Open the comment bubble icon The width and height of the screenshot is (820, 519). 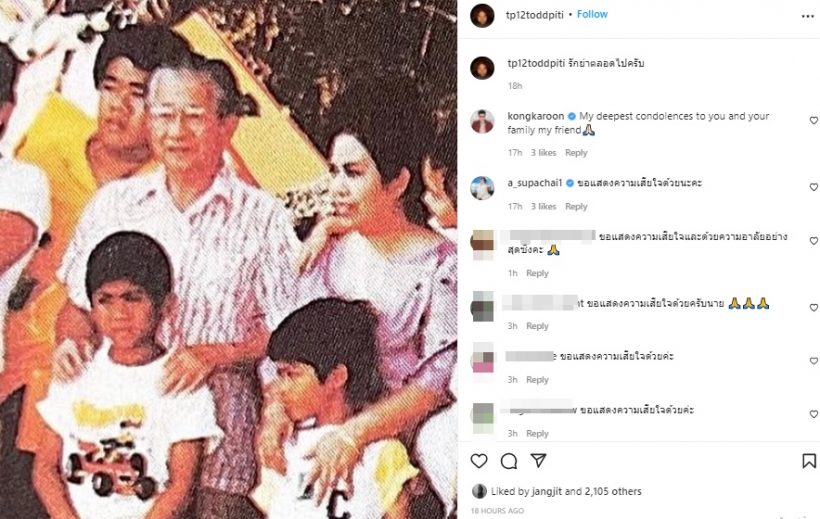pyautogui.click(x=508, y=460)
